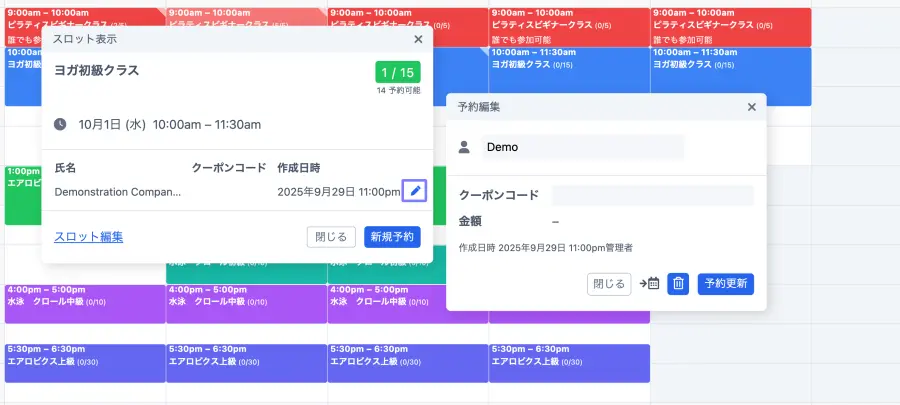Click the Demo name field

(x=583, y=147)
